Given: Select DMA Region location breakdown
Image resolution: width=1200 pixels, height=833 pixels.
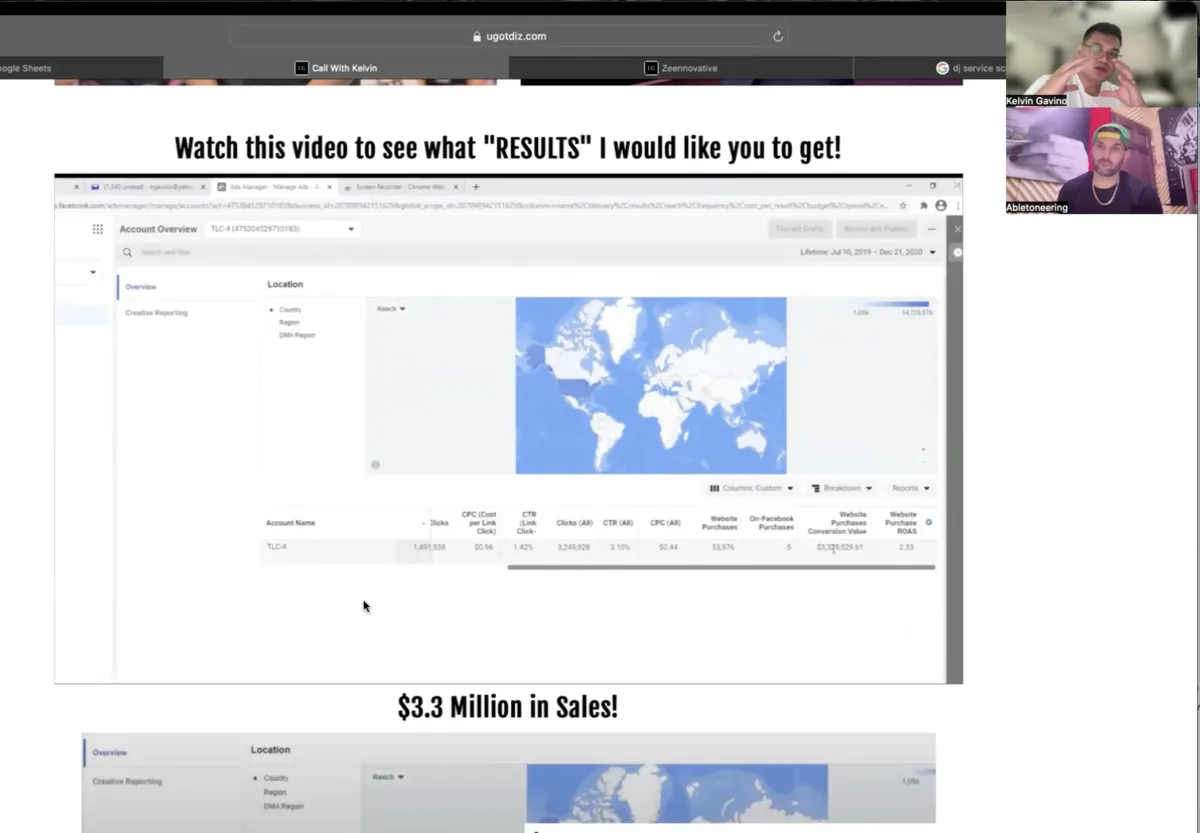Looking at the screenshot, I should pos(297,335).
